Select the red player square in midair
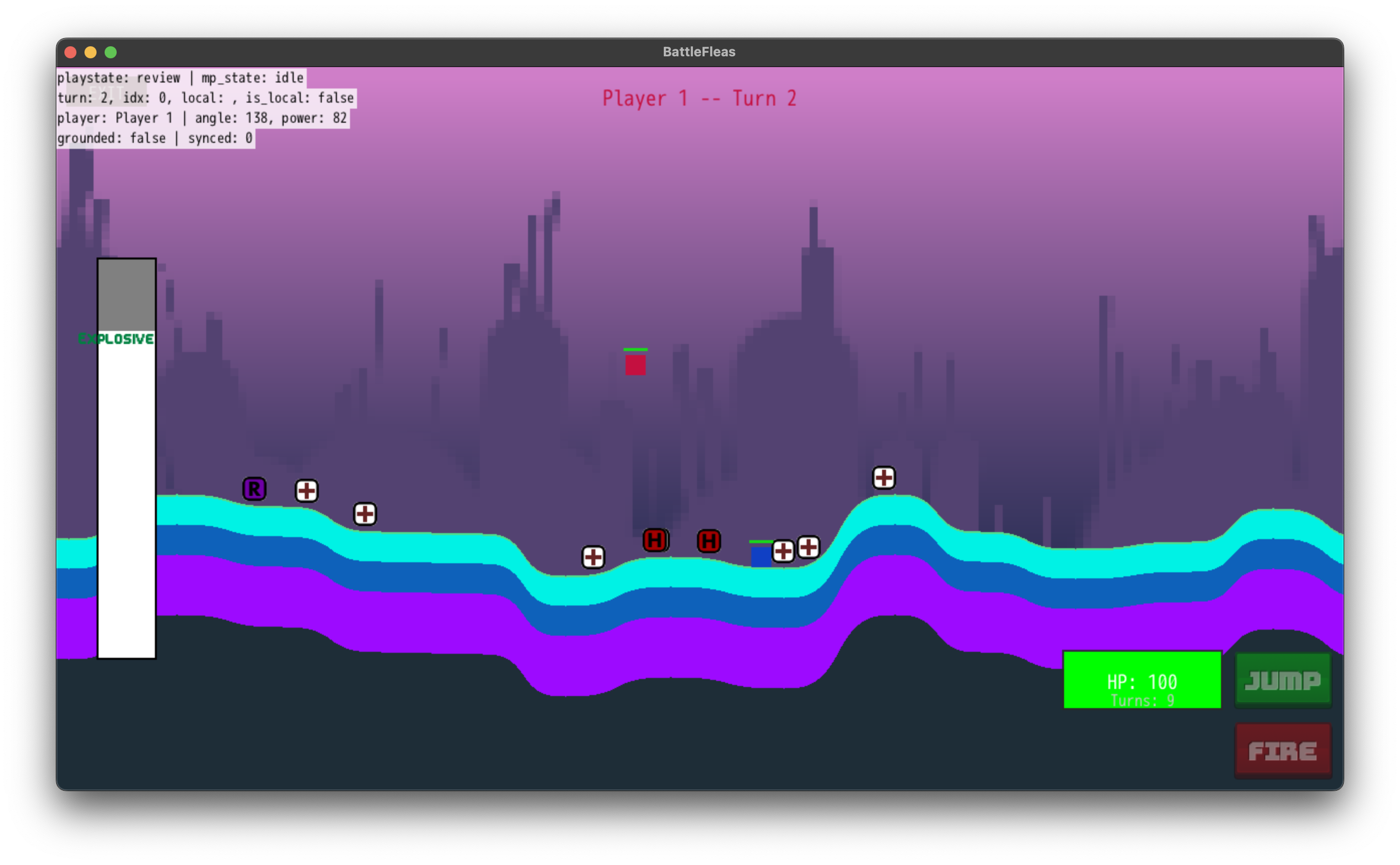 pos(635,365)
